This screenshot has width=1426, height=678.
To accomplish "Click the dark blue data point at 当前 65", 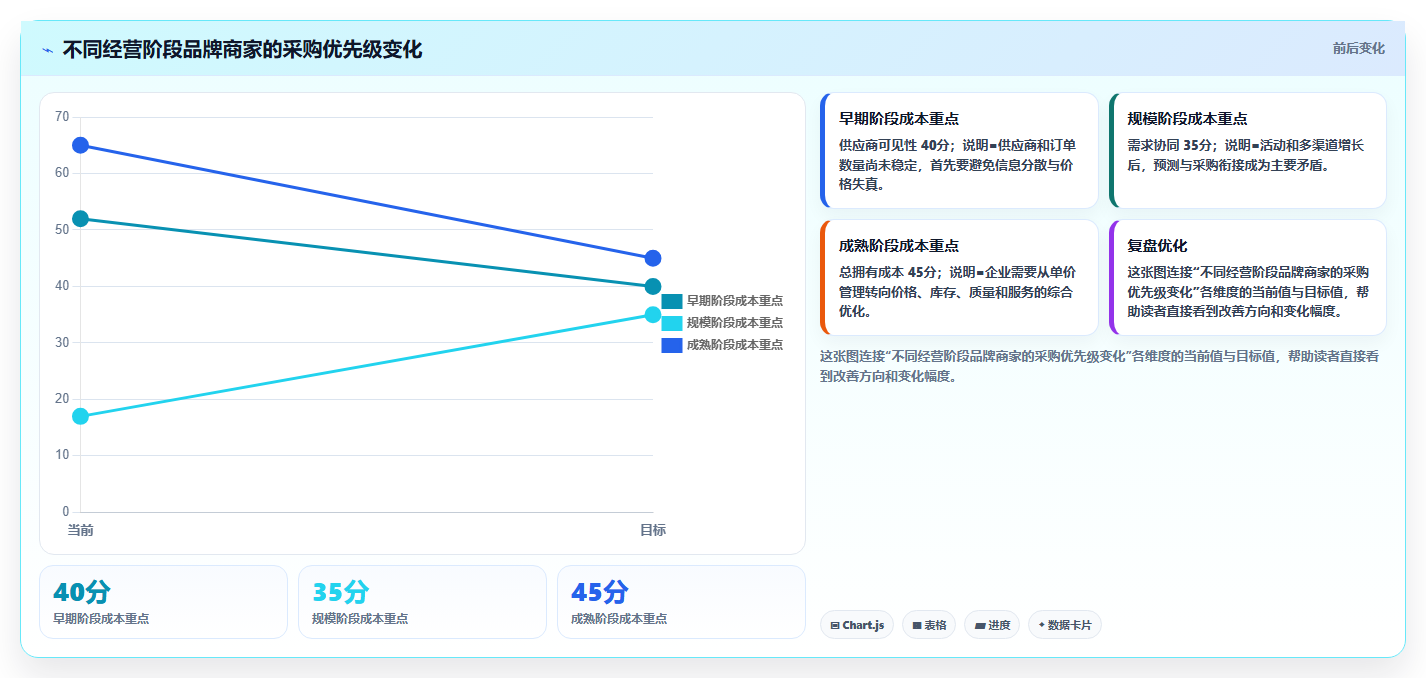I will pos(81,145).
